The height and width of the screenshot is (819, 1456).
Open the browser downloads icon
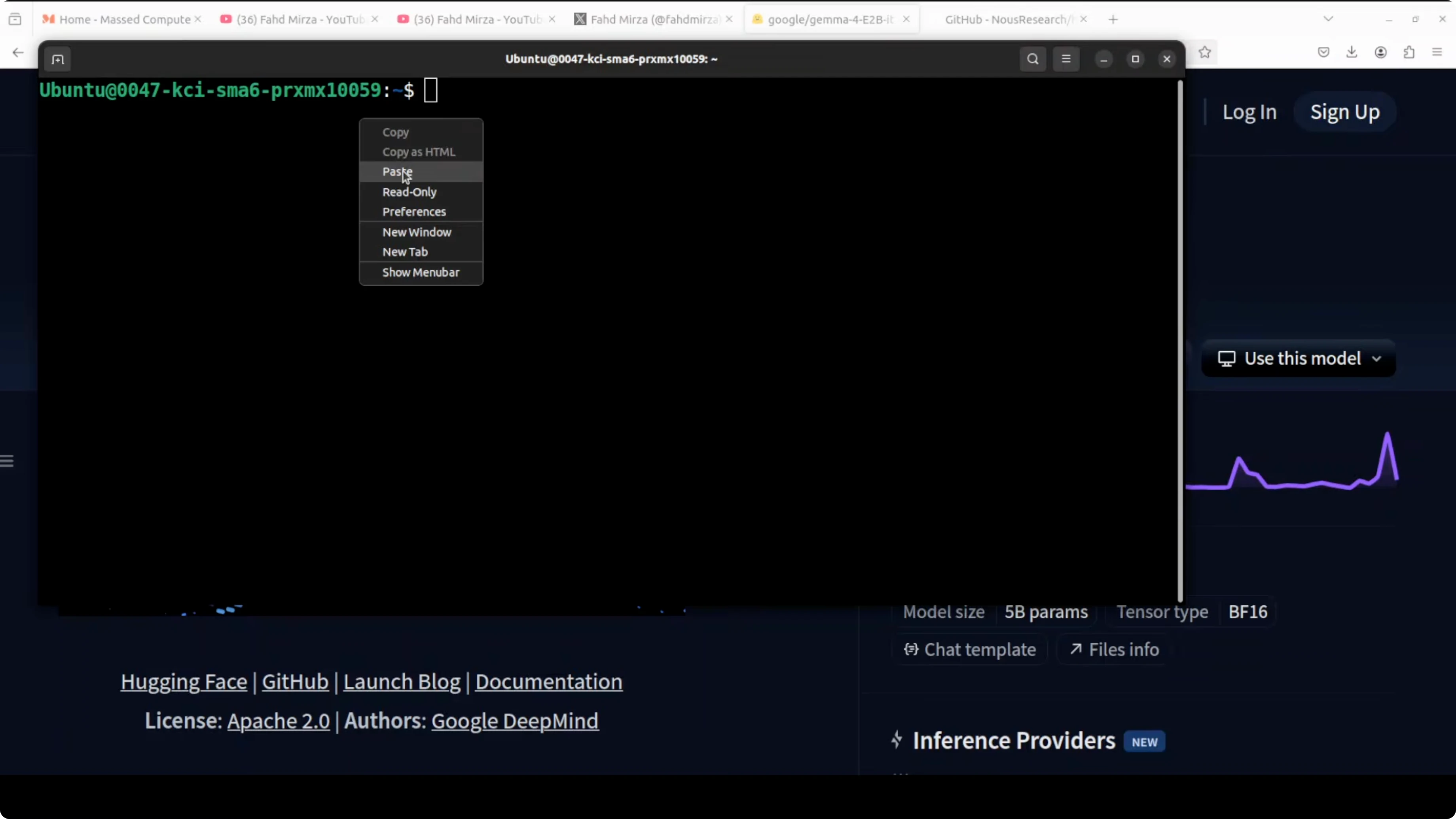(x=1352, y=53)
